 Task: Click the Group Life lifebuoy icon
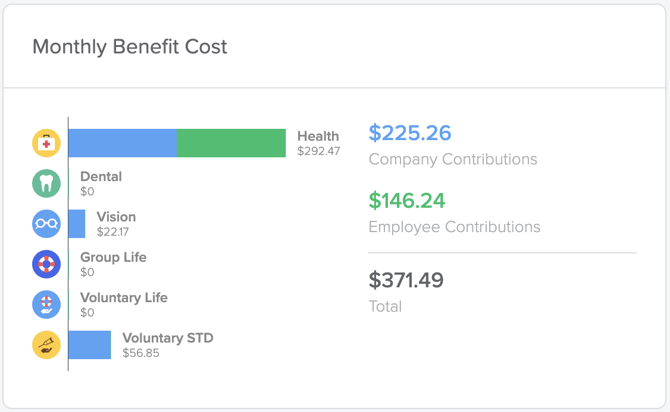coord(46,264)
